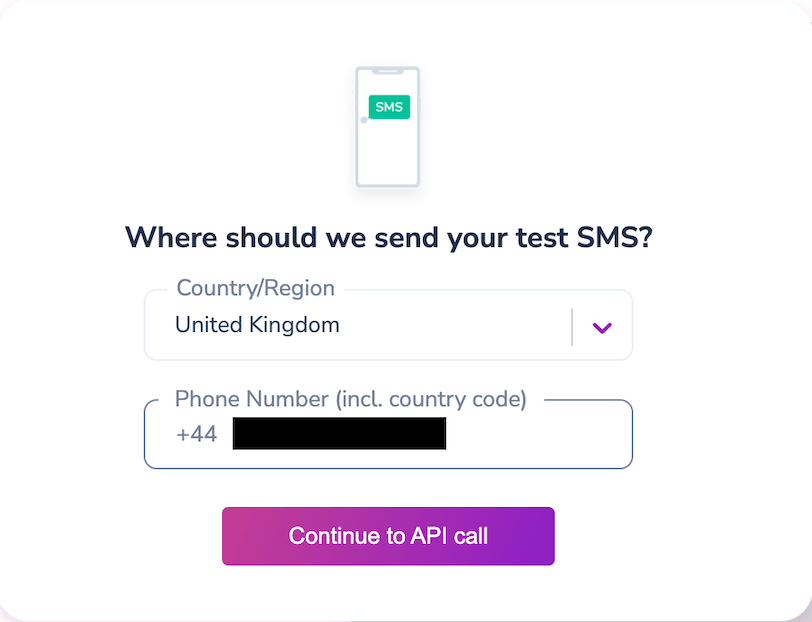Screen dimensions: 812x622
Task: Click the purple chevron to change country
Action: [x=601, y=325]
